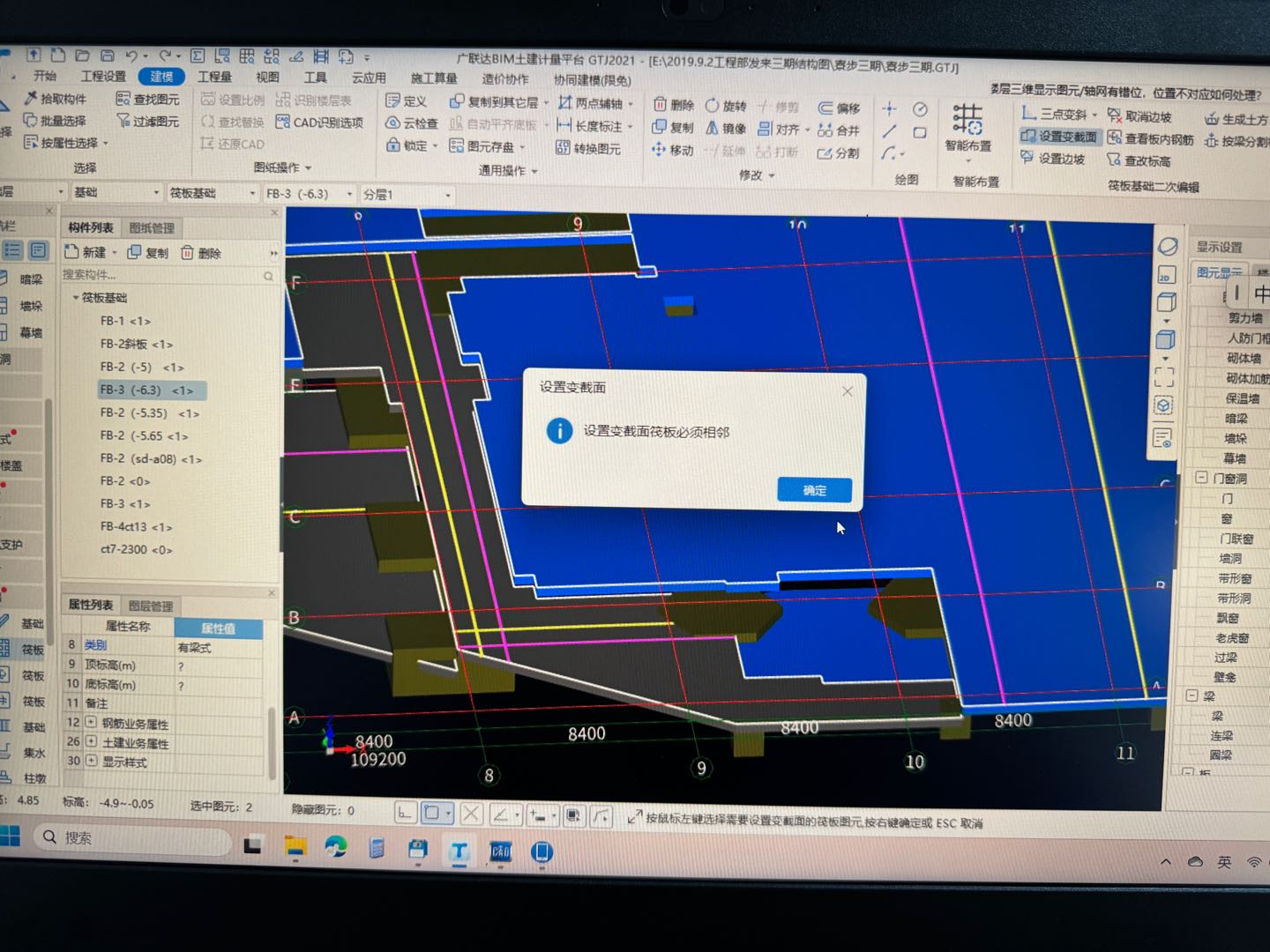
Task: Run the 云检查 cloud check
Action: (412, 123)
